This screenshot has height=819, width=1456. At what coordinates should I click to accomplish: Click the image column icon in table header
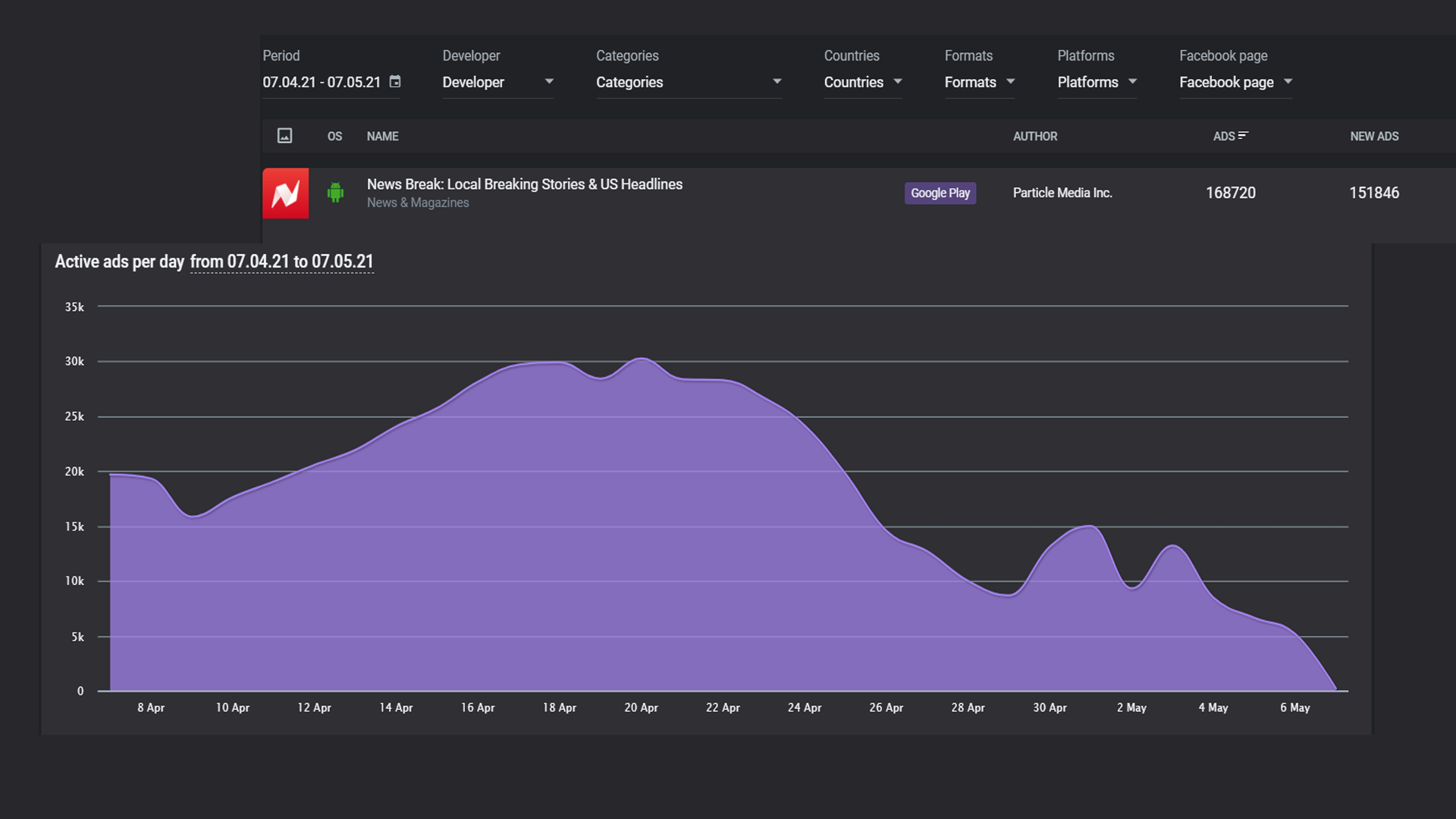pyautogui.click(x=284, y=136)
